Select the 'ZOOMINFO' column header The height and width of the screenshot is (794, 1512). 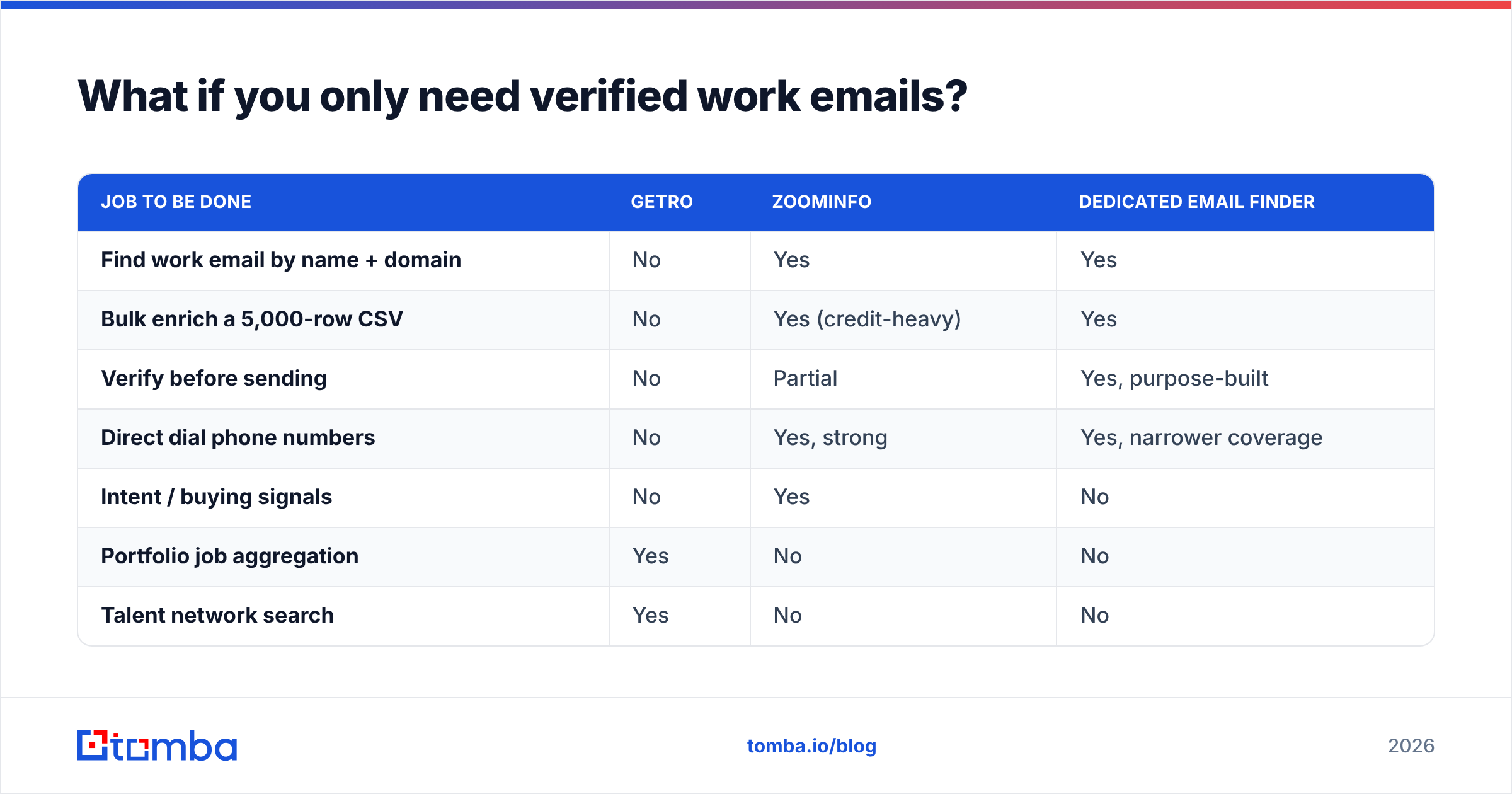click(x=822, y=202)
